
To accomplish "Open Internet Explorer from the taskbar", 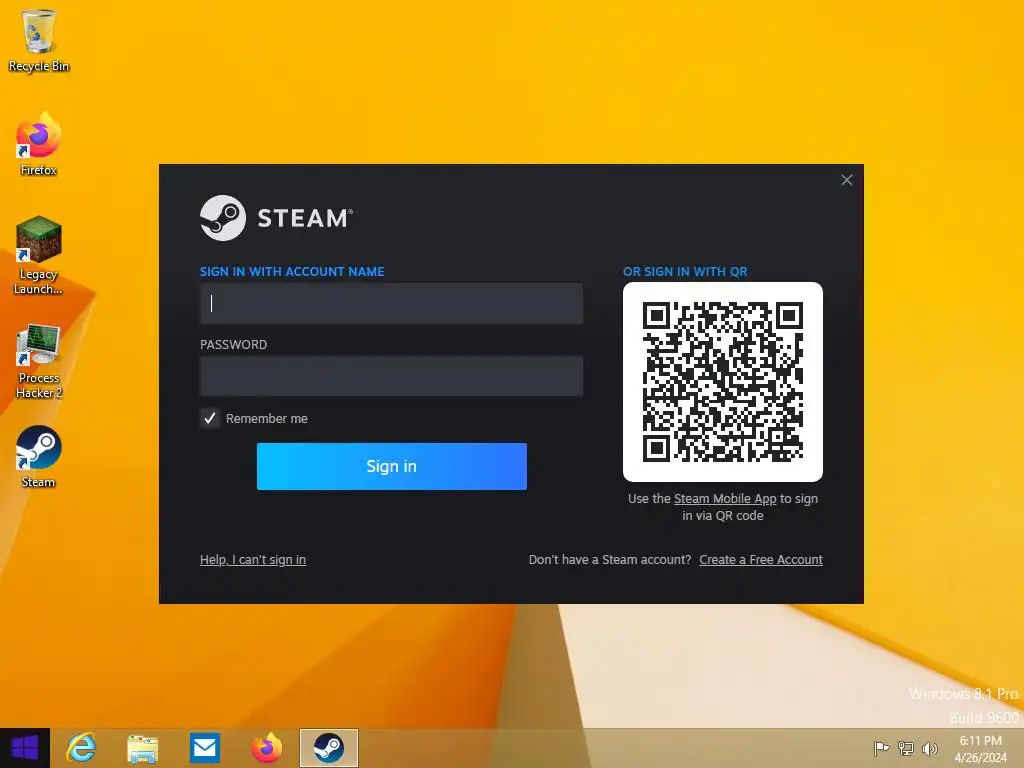I will tap(82, 748).
